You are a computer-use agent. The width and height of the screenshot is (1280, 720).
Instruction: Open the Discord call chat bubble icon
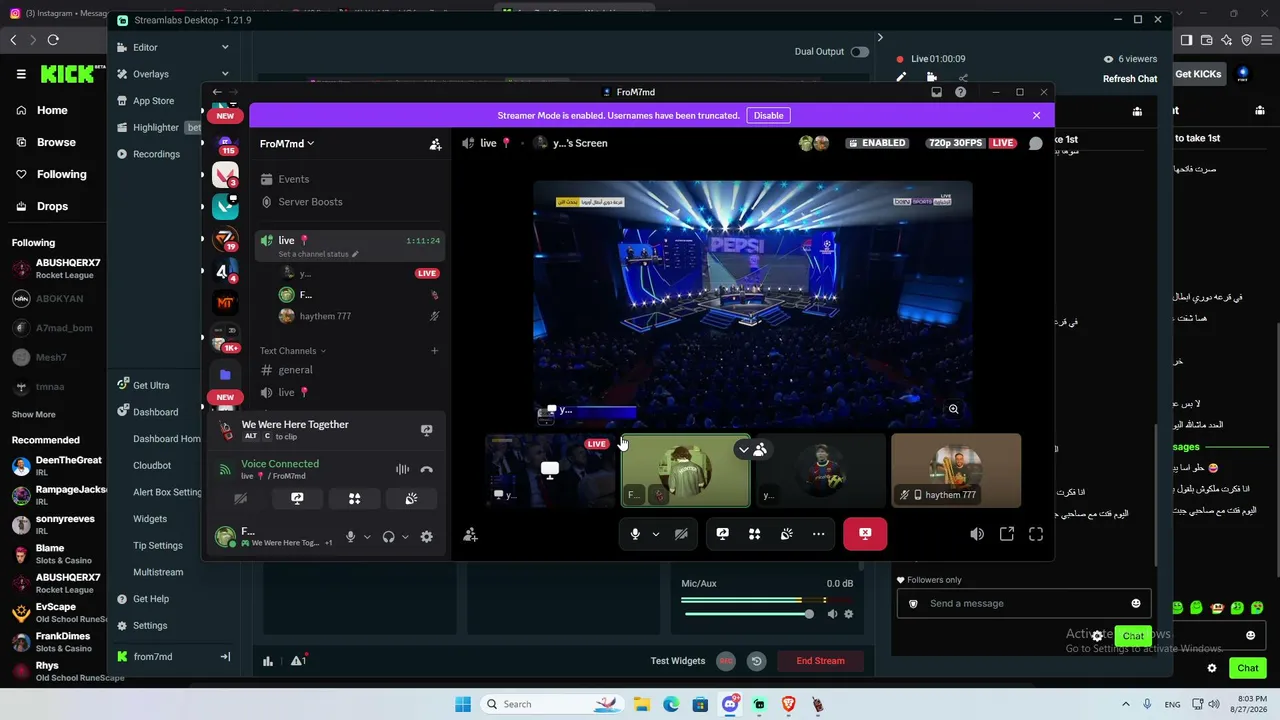coord(1036,143)
